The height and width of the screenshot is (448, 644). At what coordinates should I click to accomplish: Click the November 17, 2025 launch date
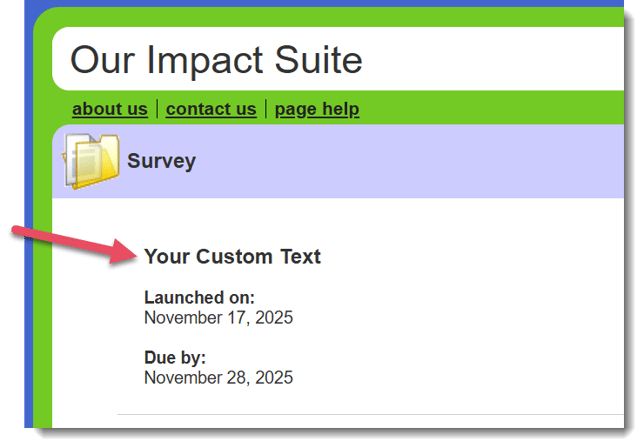[x=218, y=318]
